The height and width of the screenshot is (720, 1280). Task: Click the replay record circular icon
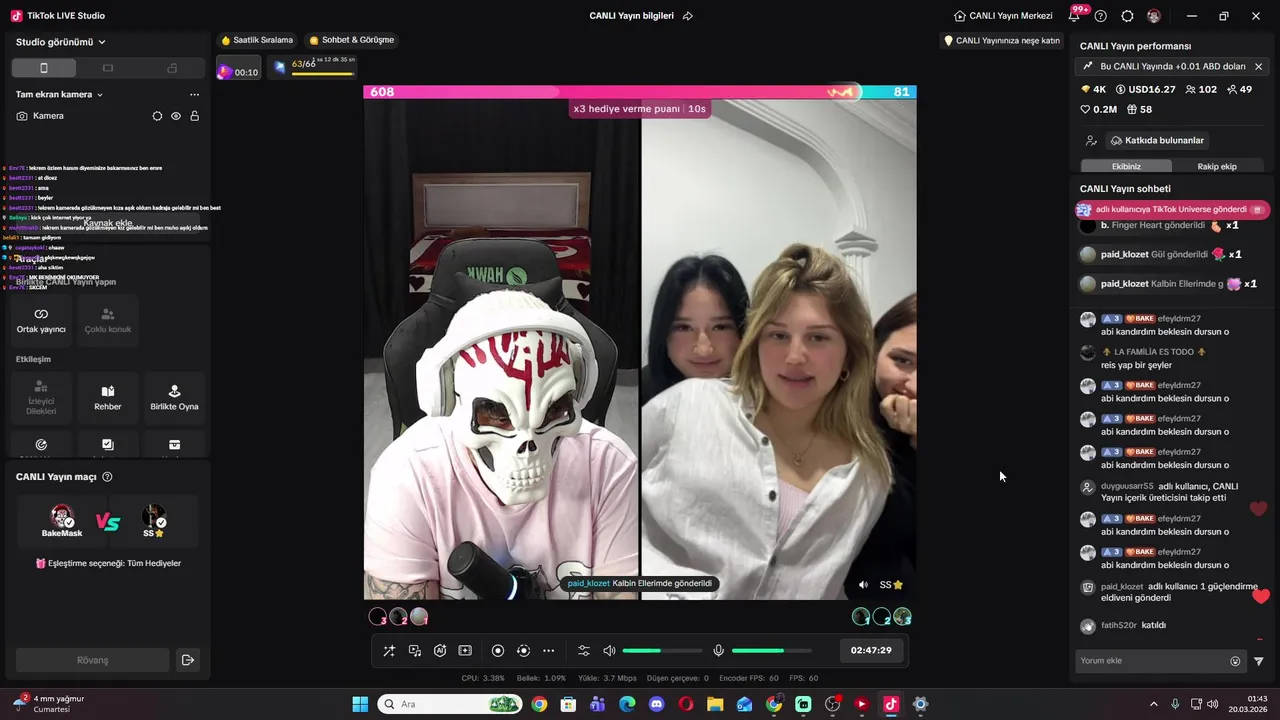click(523, 651)
